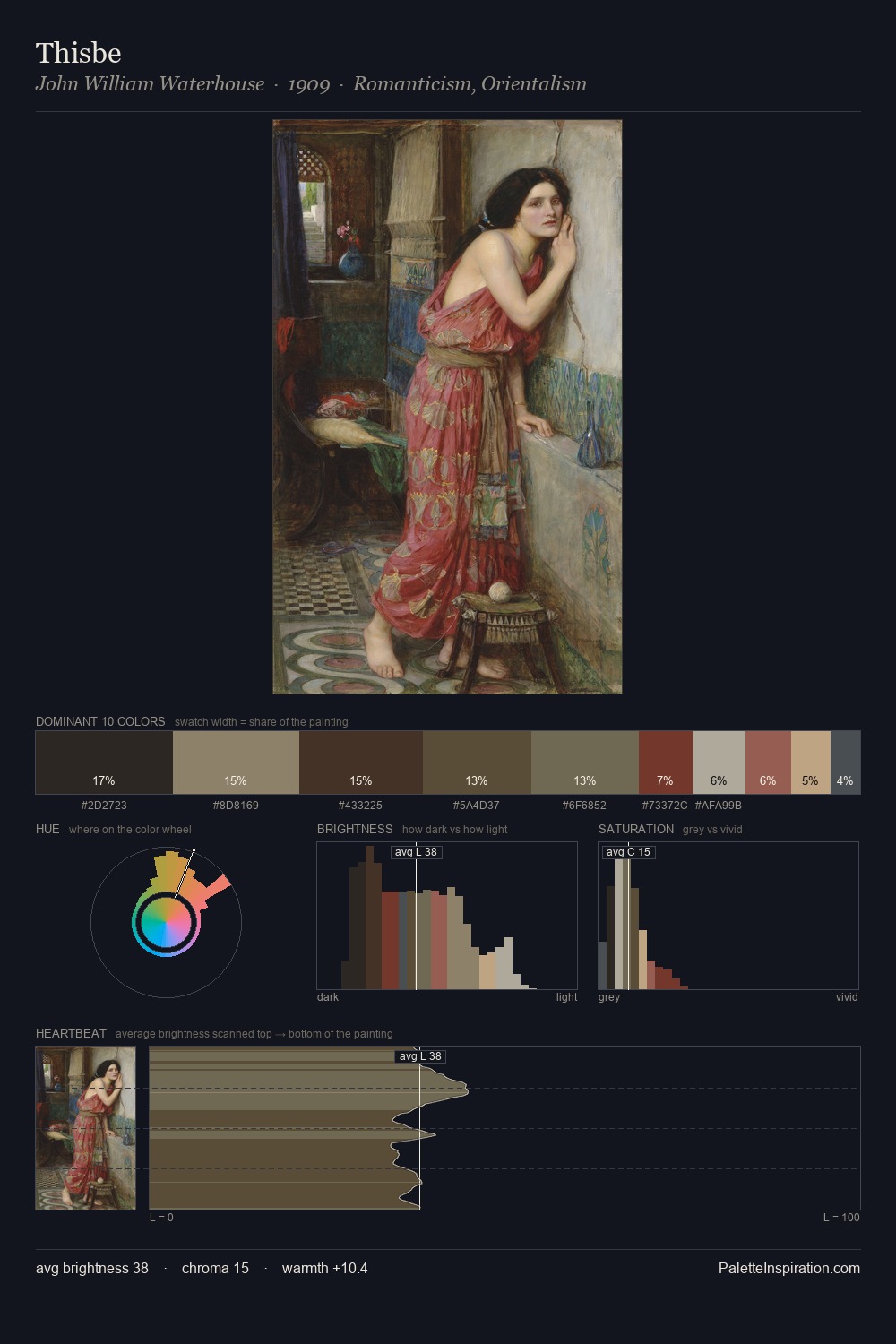Click the heartbeat painting thumbnail

[86, 1128]
